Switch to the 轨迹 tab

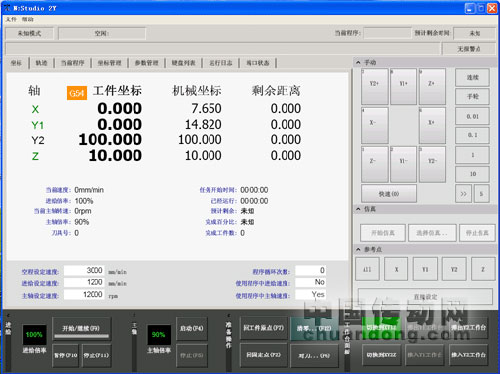tap(42, 63)
